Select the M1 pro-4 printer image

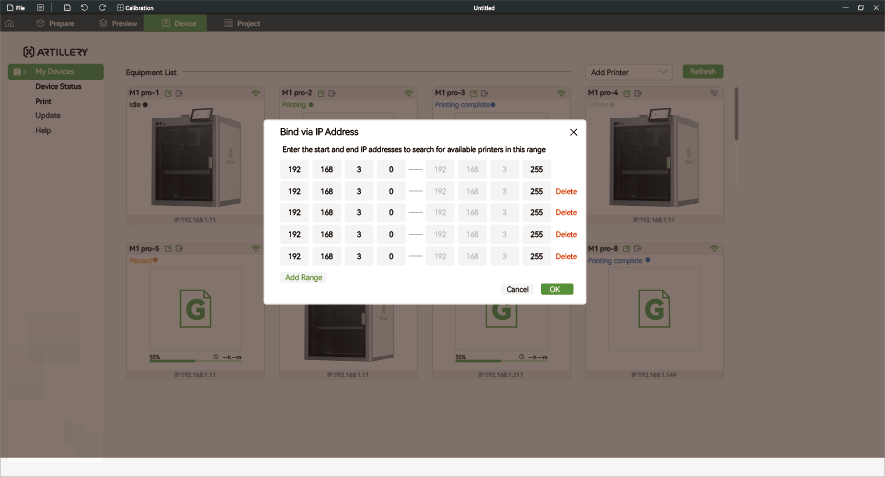pyautogui.click(x=654, y=158)
